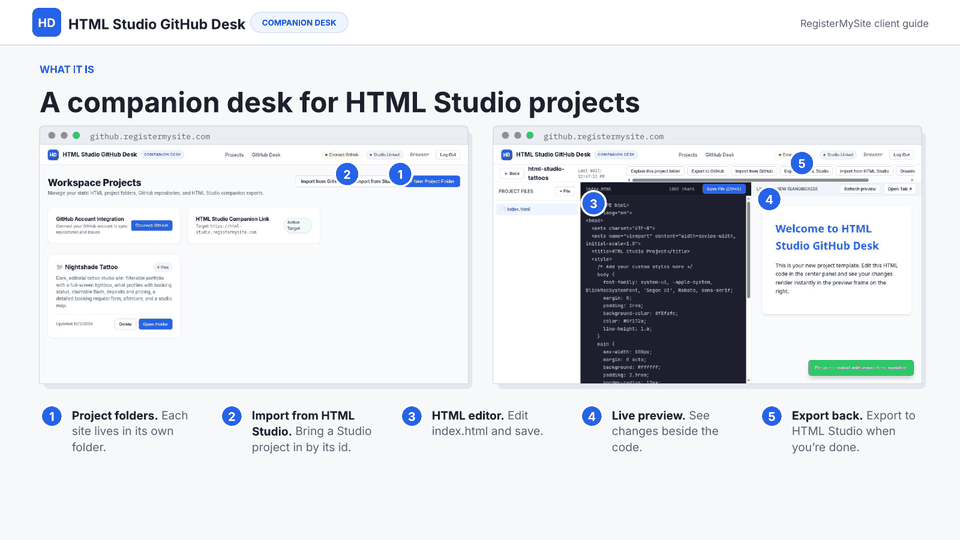Open the RegisterMySite client guide link
The image size is (960, 540).
pyautogui.click(x=864, y=23)
